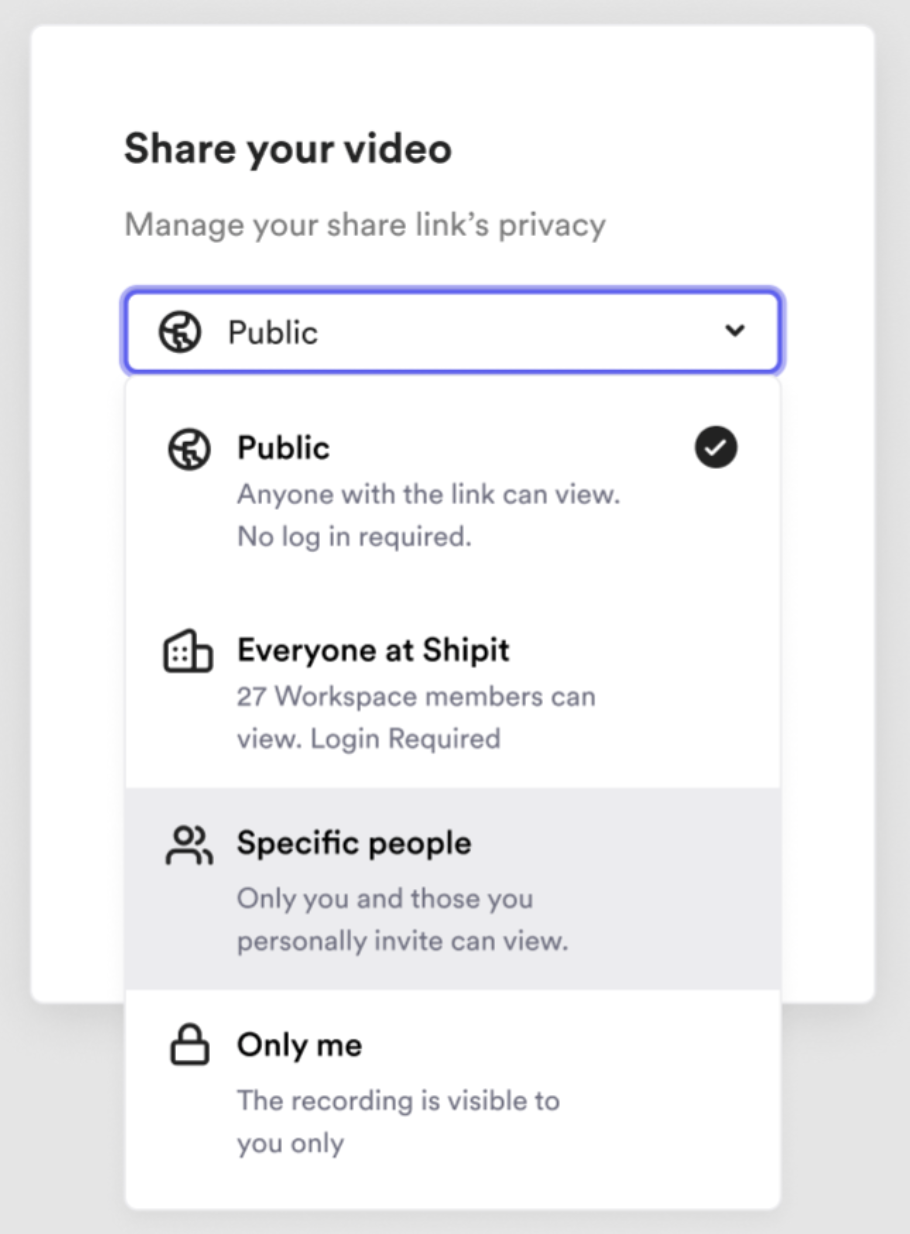The width and height of the screenshot is (910, 1234).
Task: Click 'No log in required.' line under Public
Action: click(x=354, y=537)
